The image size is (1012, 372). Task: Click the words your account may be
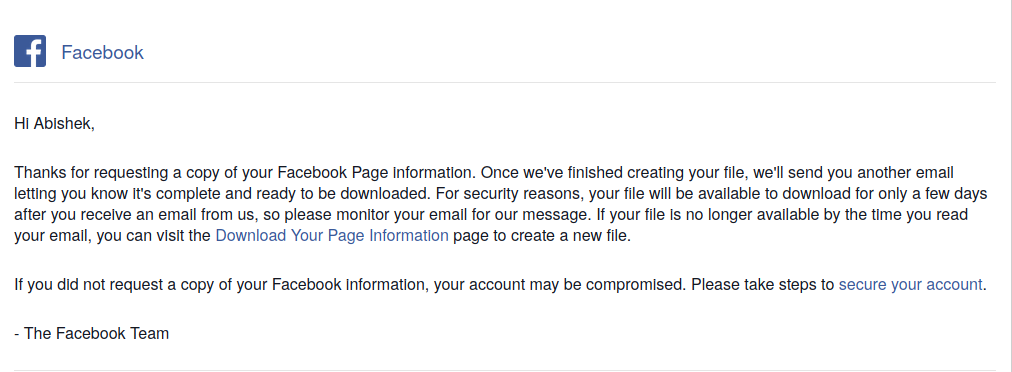(503, 284)
